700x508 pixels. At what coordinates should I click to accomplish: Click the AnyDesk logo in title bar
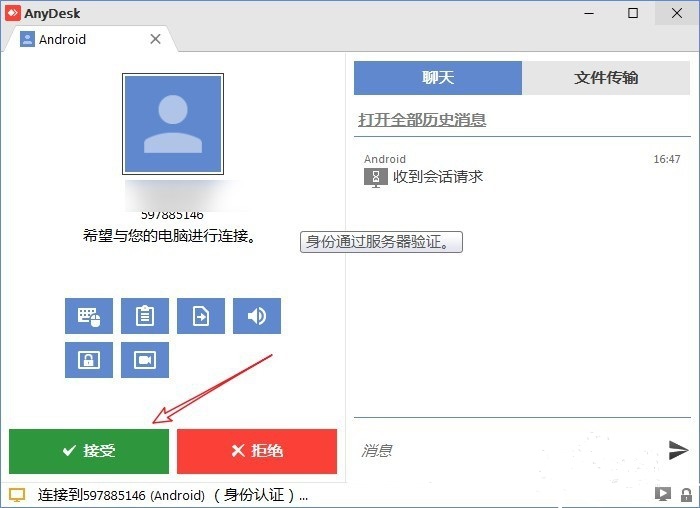[13, 13]
